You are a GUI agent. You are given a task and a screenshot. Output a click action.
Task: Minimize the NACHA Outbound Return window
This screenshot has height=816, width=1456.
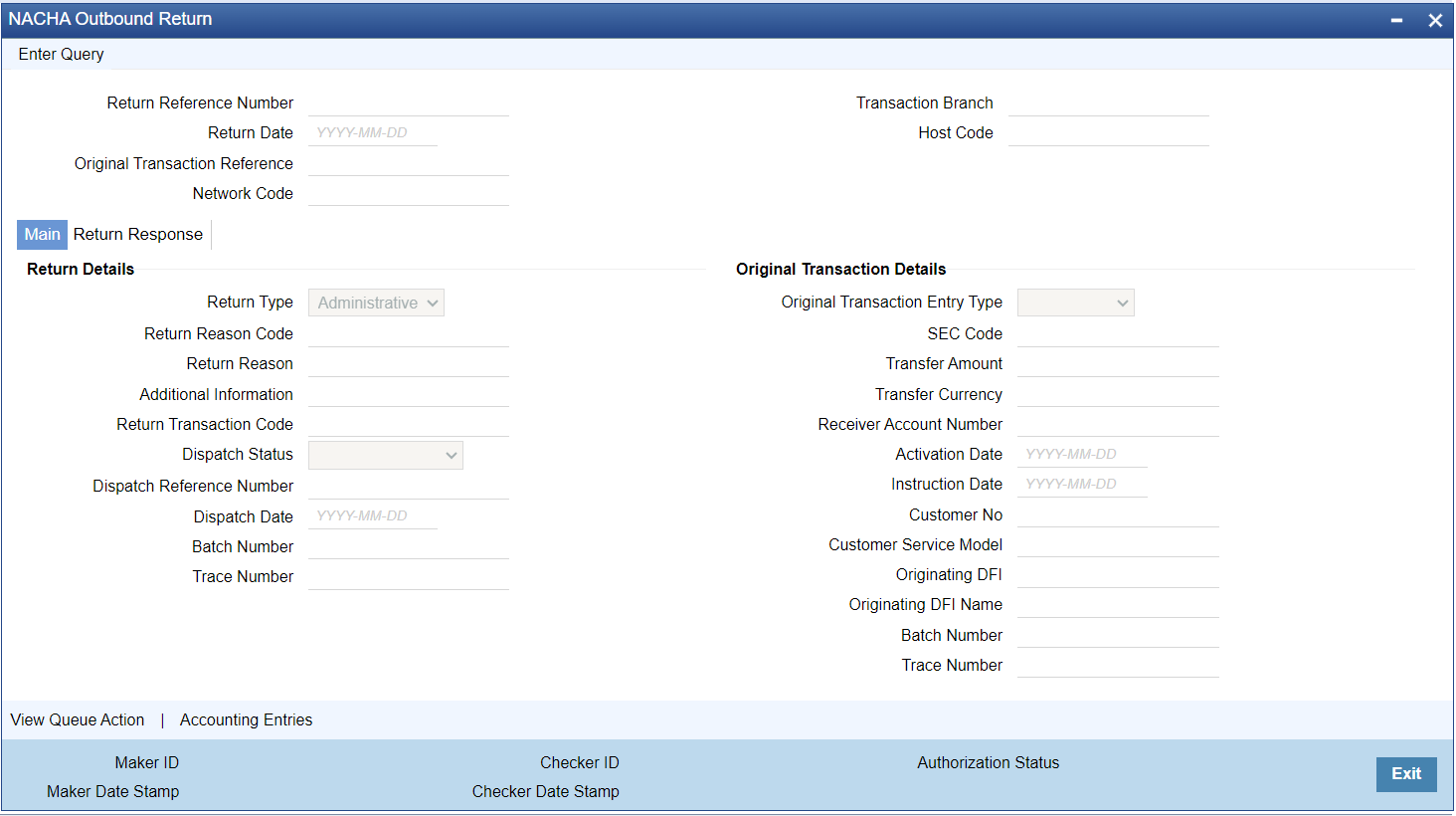(x=1396, y=20)
